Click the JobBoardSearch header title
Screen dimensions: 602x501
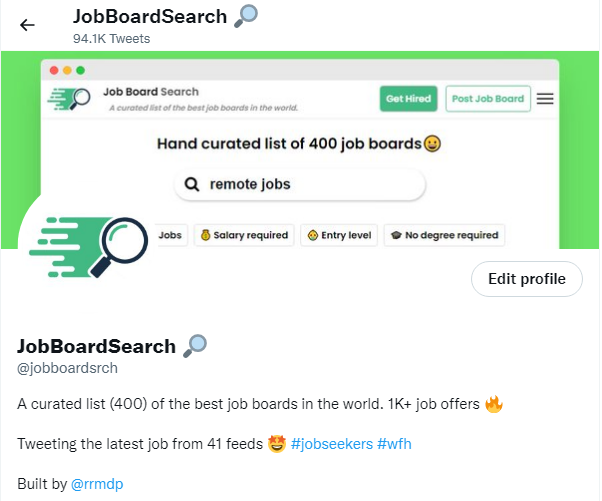(151, 16)
